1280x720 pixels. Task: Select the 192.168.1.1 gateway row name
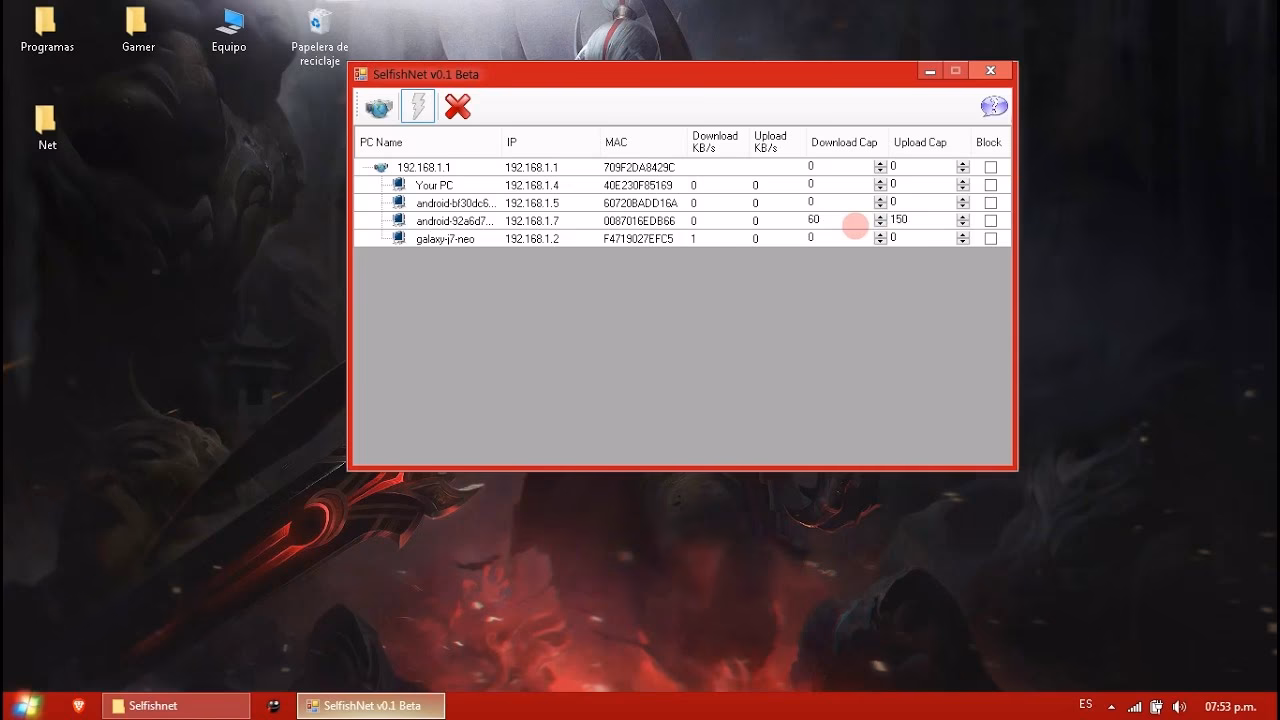pos(424,167)
